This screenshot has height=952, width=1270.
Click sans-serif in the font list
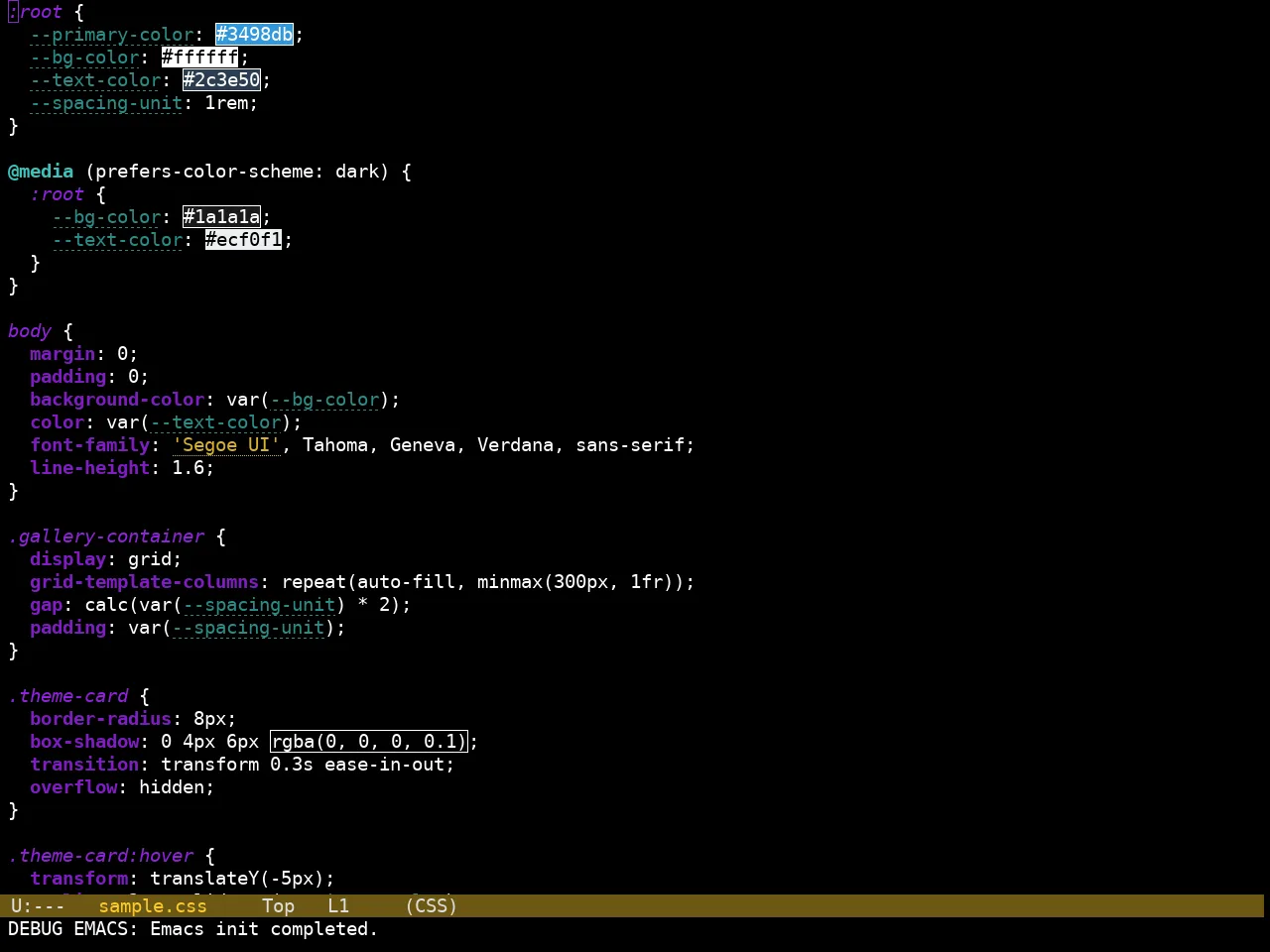[630, 445]
